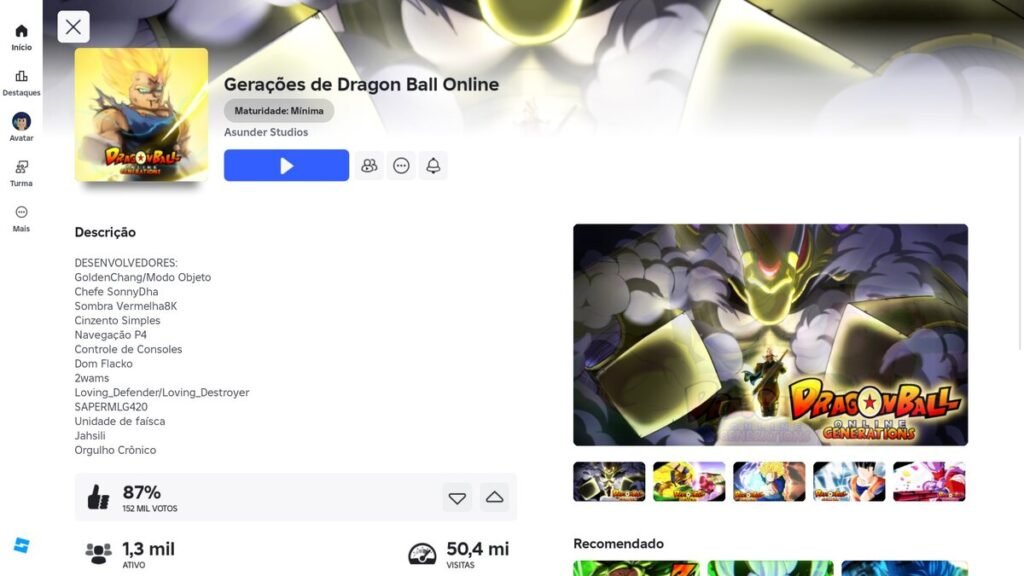Viewport: 1024px width, 576px height.
Task: Click the main Dragon Ball preview image
Action: (771, 335)
